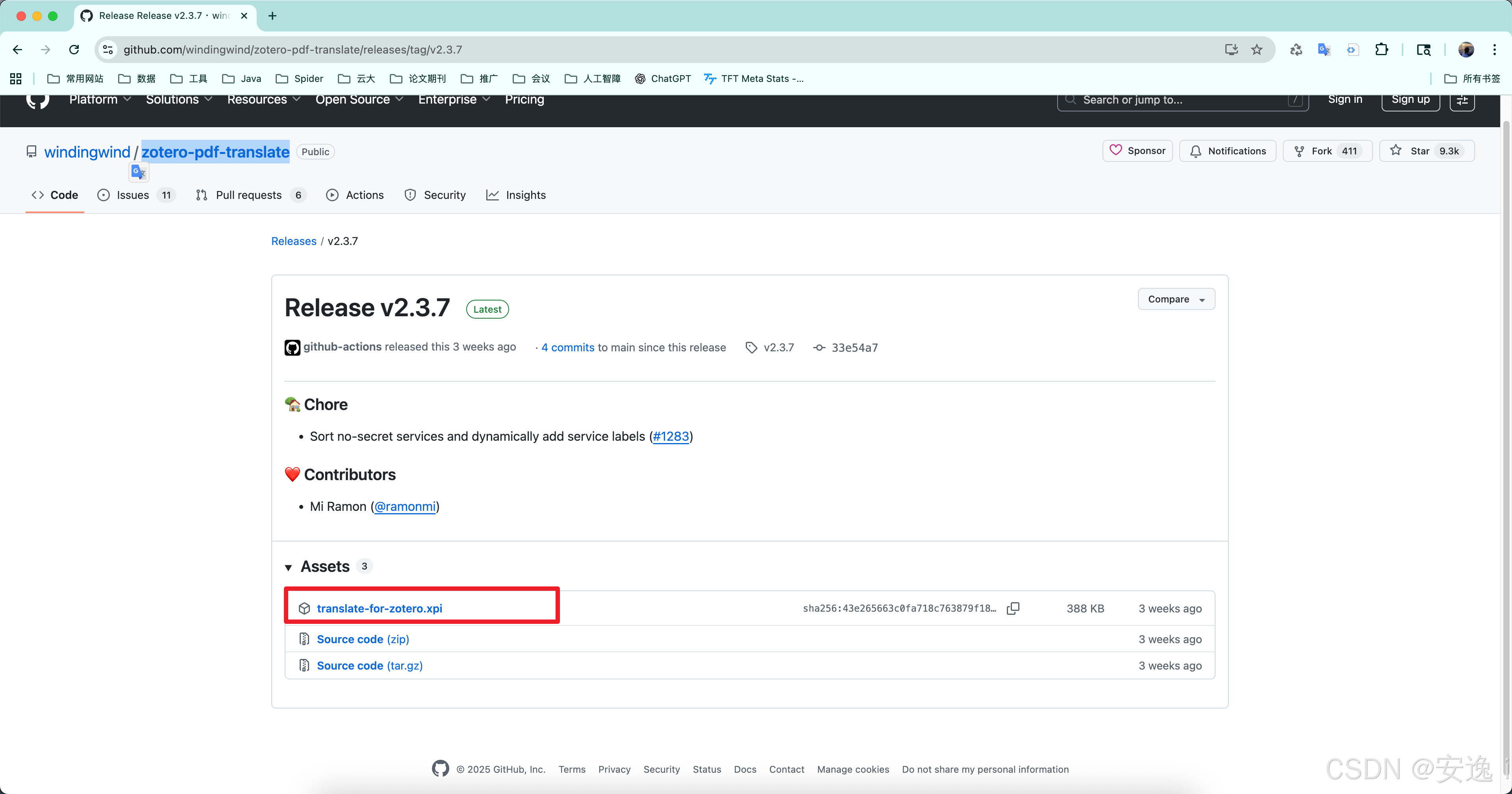Click the Chrome profile avatar
This screenshot has width=1512, height=794.
coord(1466,50)
